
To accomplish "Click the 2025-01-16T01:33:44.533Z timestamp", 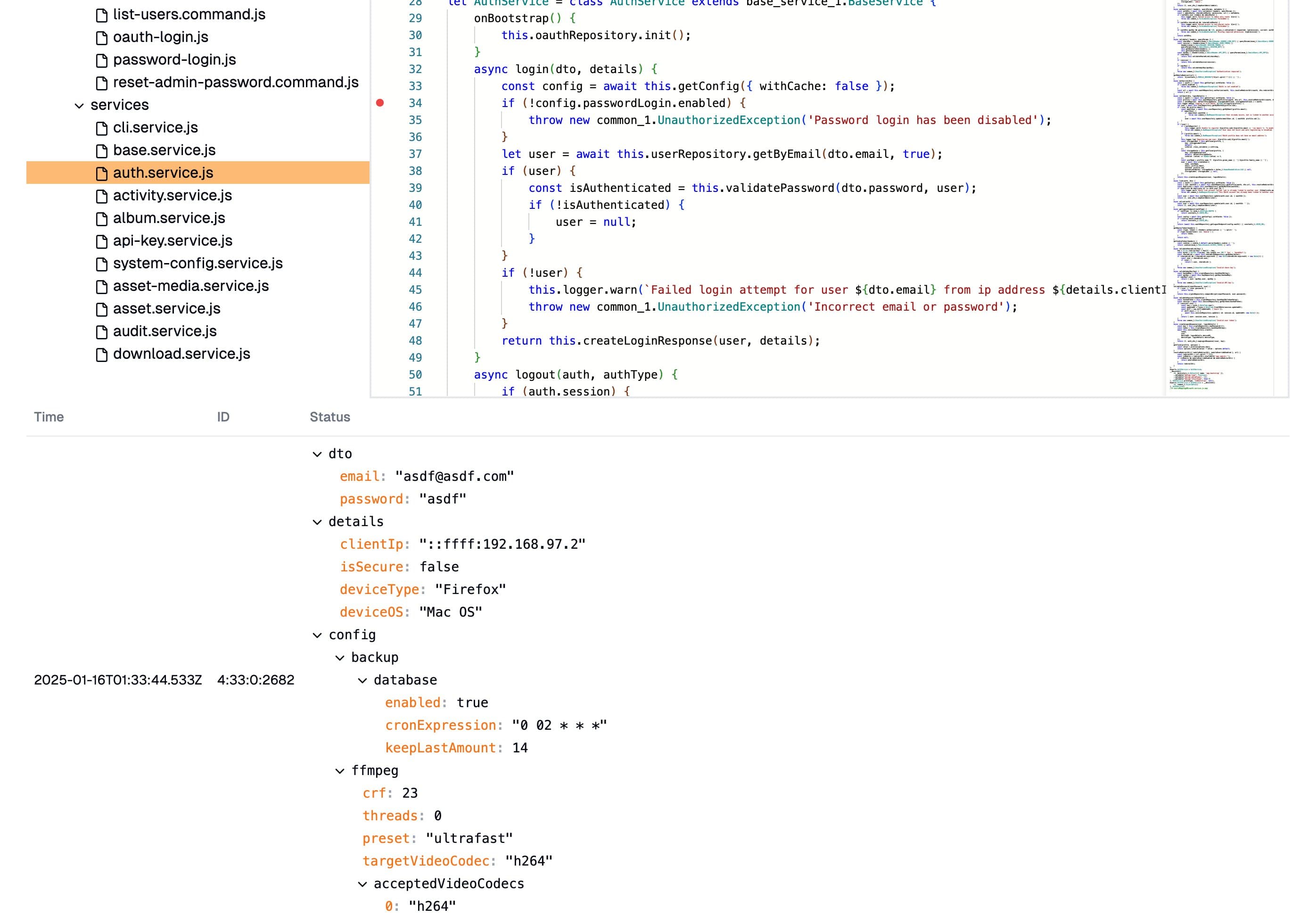I will click(x=117, y=680).
